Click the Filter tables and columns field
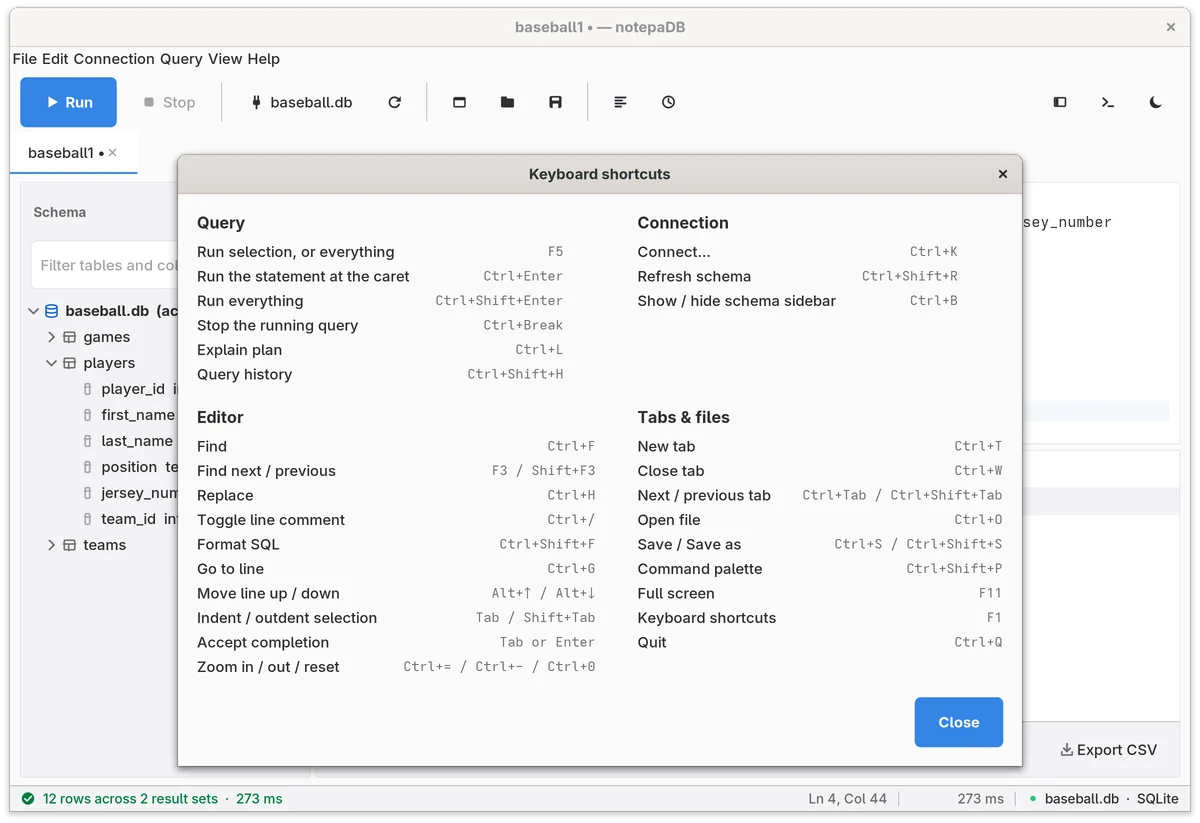This screenshot has width=1200, height=823. pyautogui.click(x=105, y=265)
